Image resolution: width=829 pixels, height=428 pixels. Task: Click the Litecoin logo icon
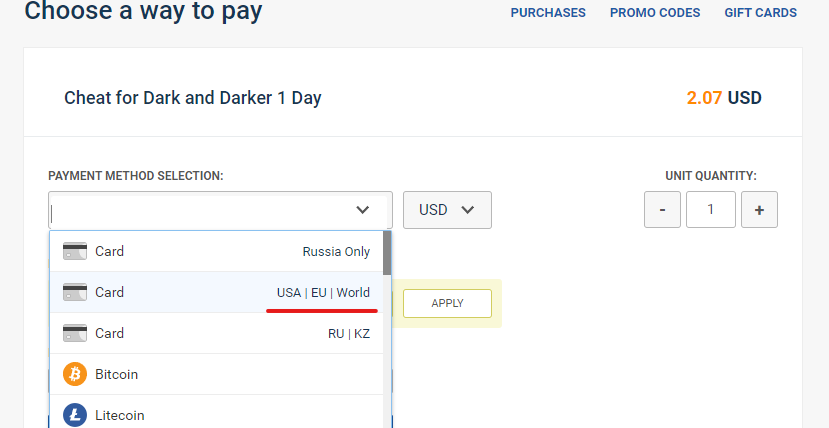click(x=75, y=415)
